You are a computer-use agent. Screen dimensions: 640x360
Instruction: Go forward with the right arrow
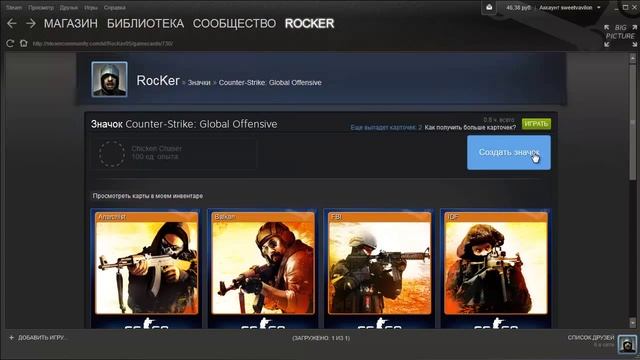pos(31,24)
